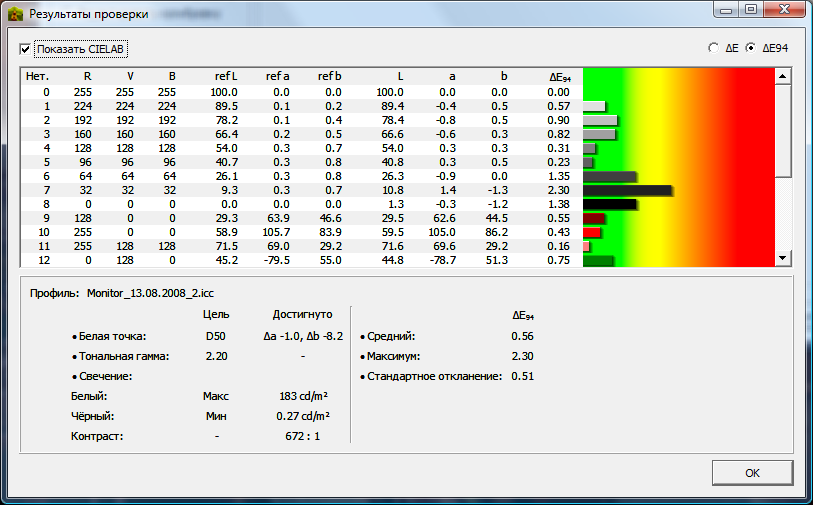
Task: Close the Результаты проверки window
Action: coord(782,11)
